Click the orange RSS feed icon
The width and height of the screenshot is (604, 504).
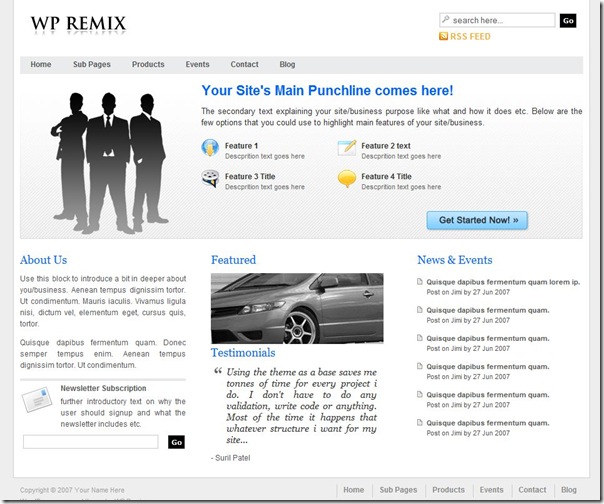443,36
